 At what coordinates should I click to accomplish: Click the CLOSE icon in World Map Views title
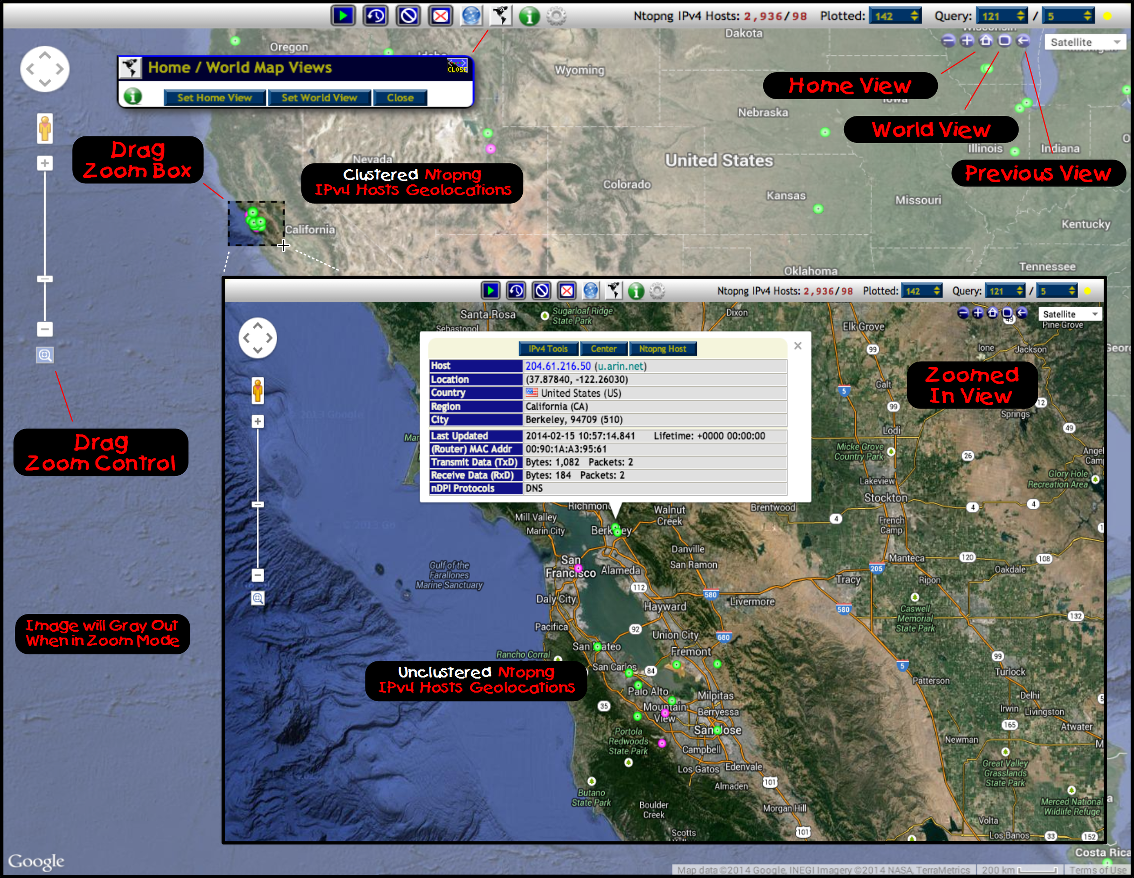pyautogui.click(x=457, y=67)
